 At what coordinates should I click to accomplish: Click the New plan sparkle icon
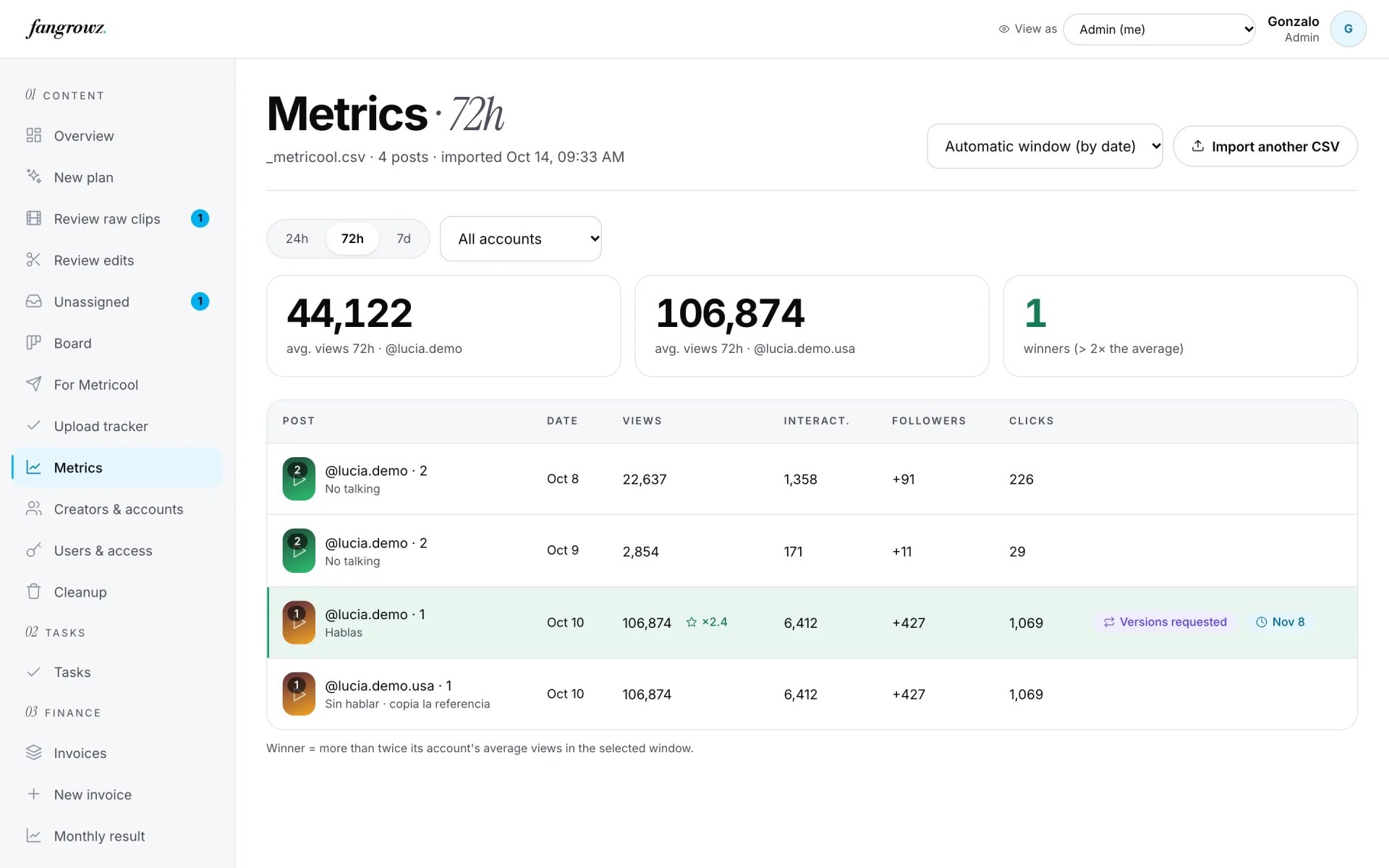[x=33, y=176]
